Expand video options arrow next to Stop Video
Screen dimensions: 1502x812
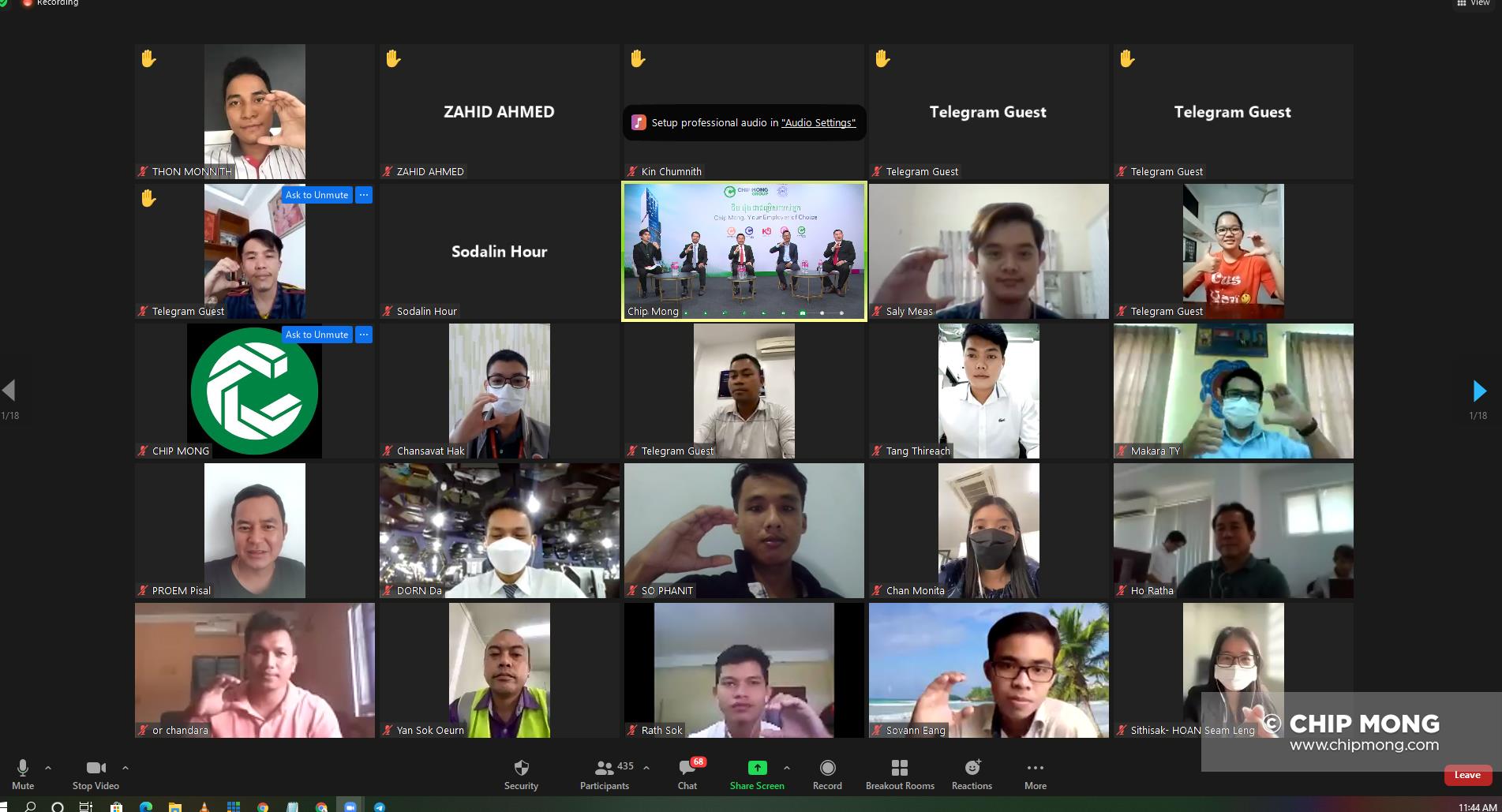click(125, 768)
